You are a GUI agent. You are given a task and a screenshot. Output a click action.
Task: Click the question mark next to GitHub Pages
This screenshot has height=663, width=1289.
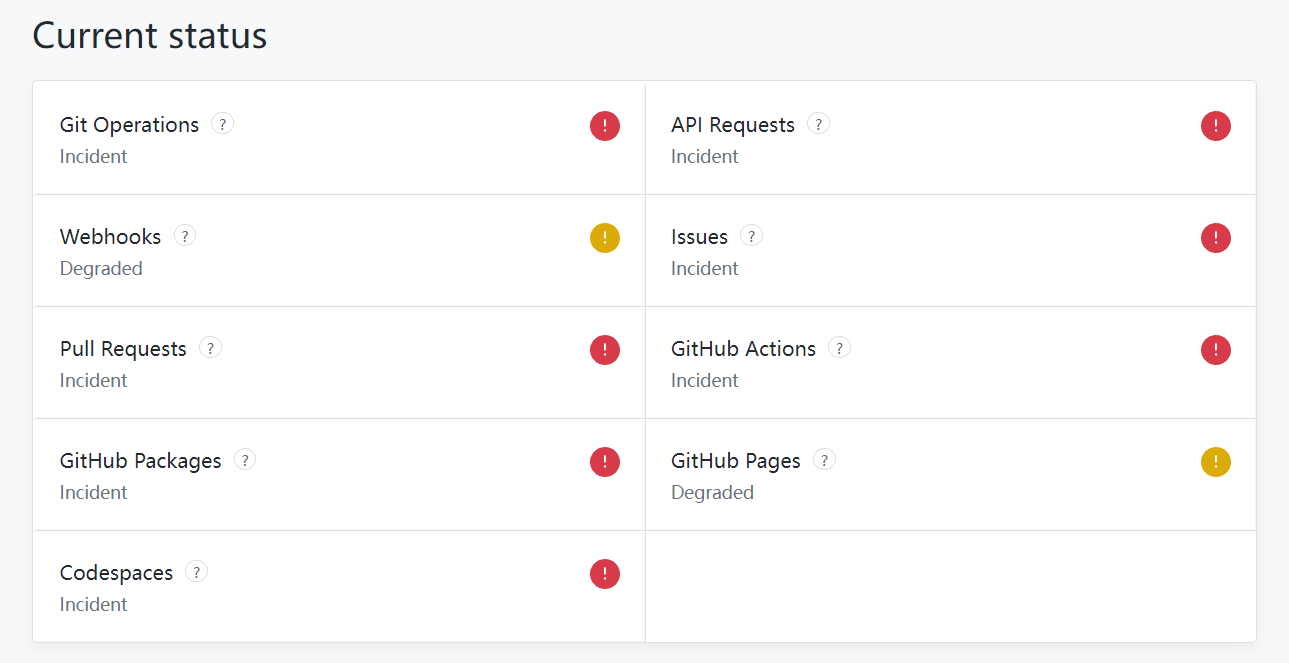[824, 460]
